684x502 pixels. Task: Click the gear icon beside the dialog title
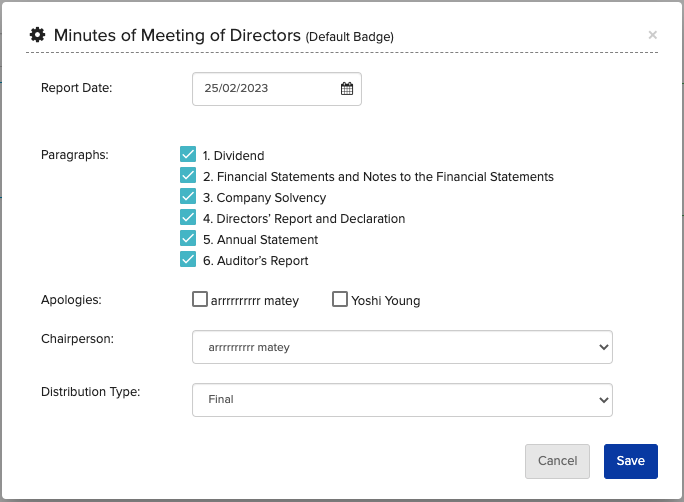38,35
